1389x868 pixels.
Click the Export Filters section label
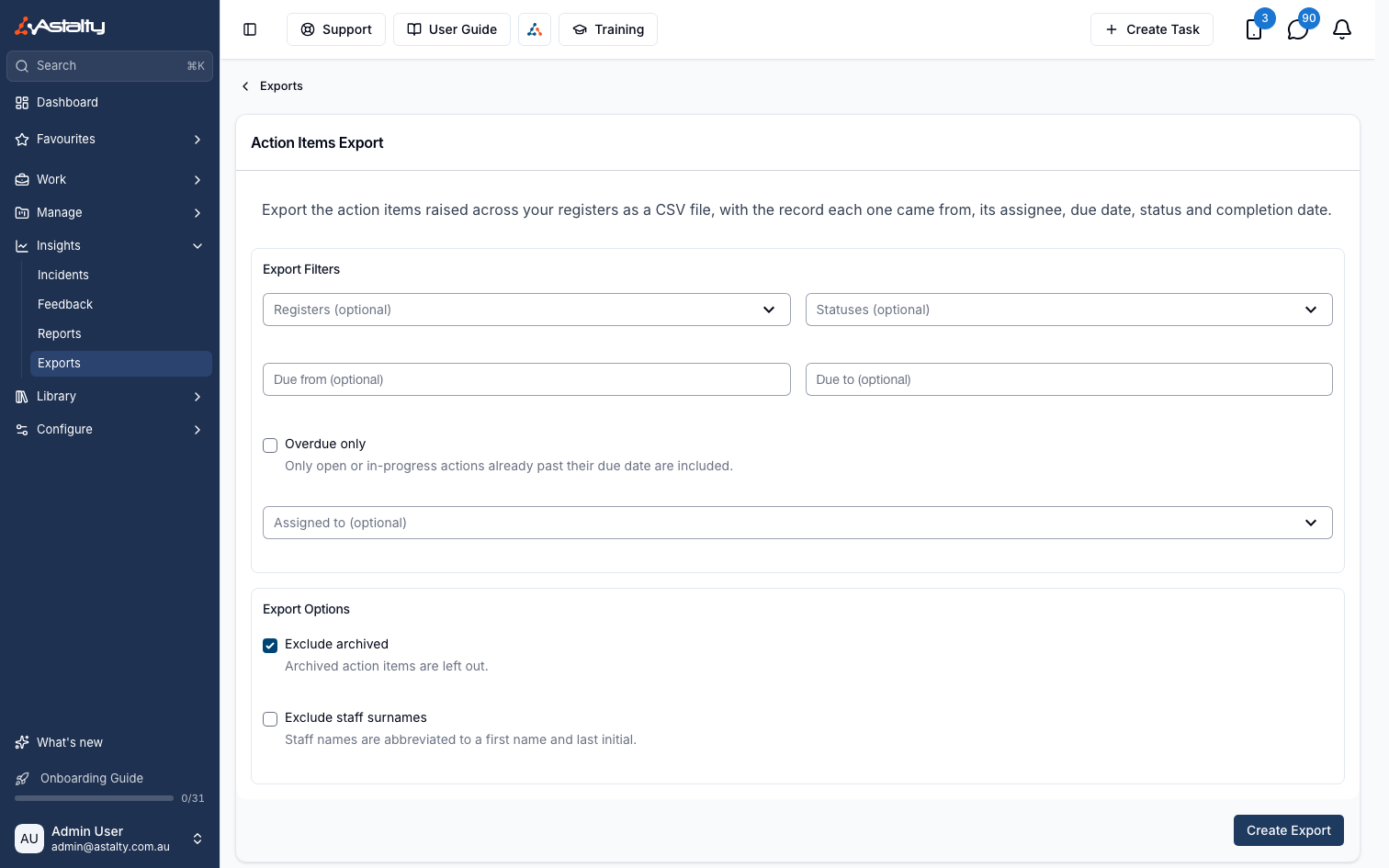(301, 269)
